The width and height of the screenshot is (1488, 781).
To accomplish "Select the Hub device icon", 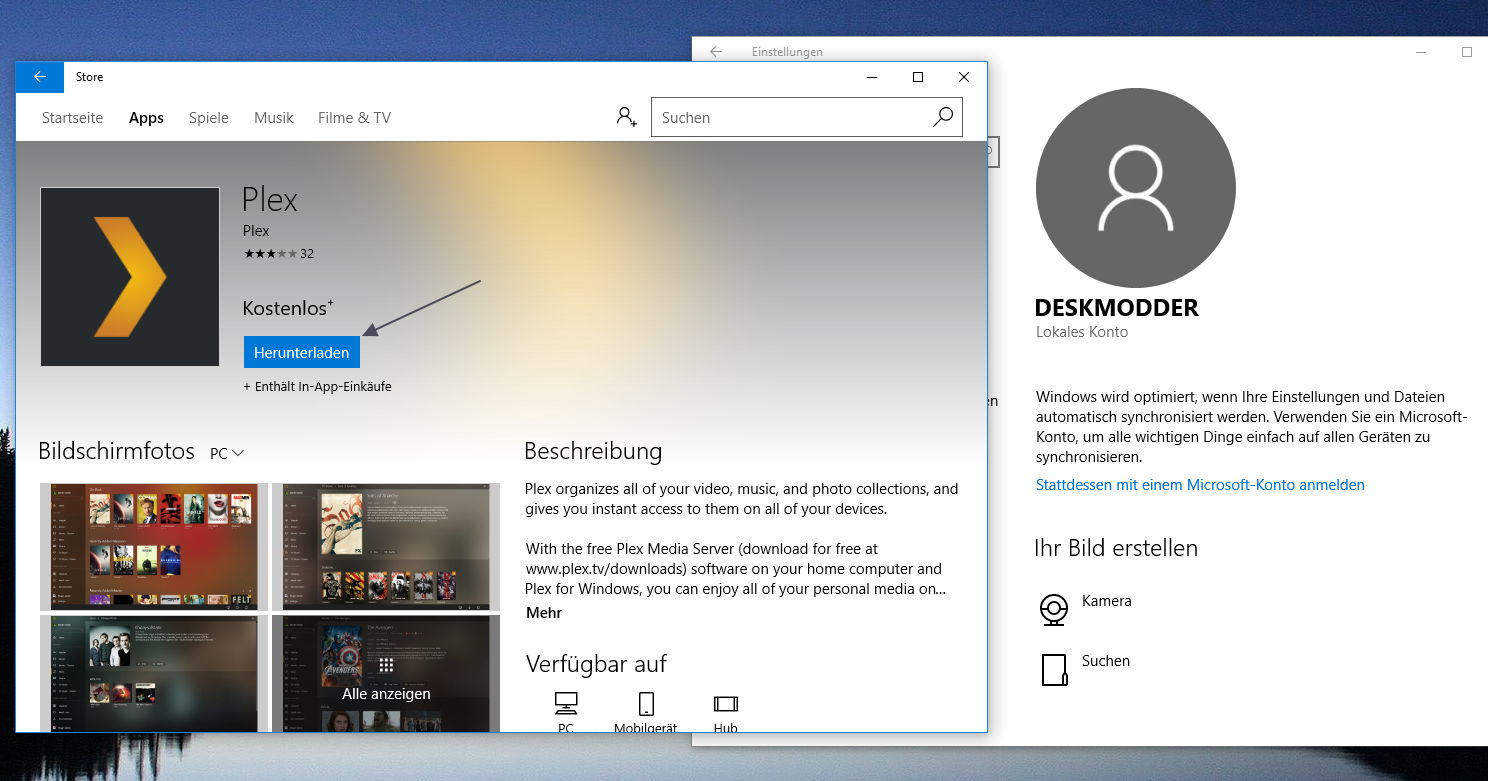I will (726, 703).
